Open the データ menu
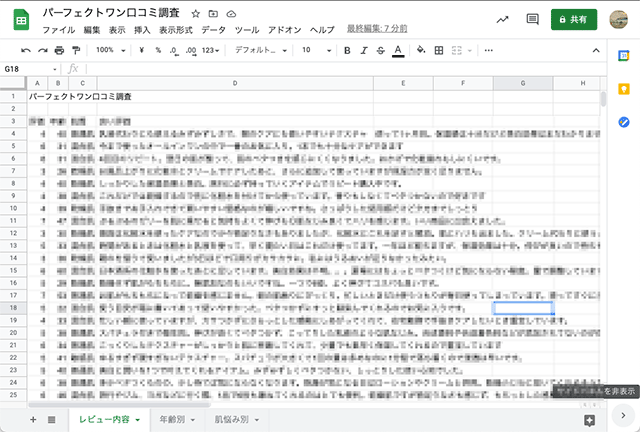This screenshot has width=640, height=432. (213, 30)
